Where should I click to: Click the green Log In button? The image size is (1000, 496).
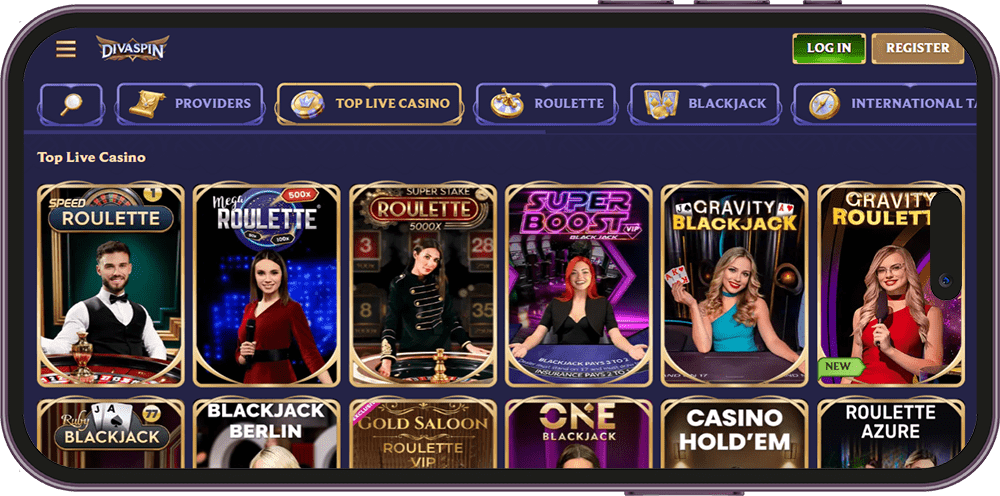pos(829,48)
